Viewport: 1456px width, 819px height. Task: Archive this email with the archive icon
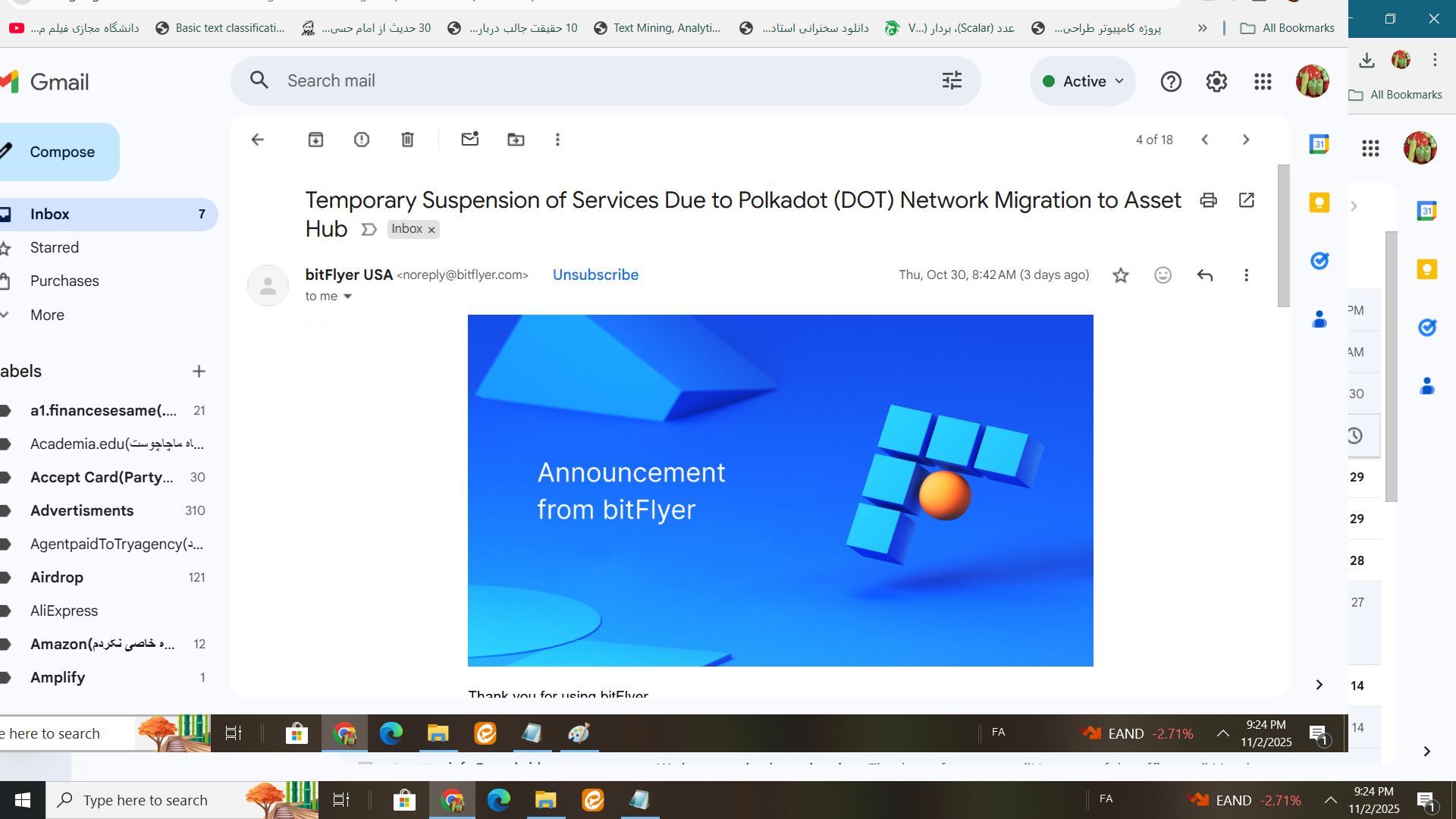[315, 140]
